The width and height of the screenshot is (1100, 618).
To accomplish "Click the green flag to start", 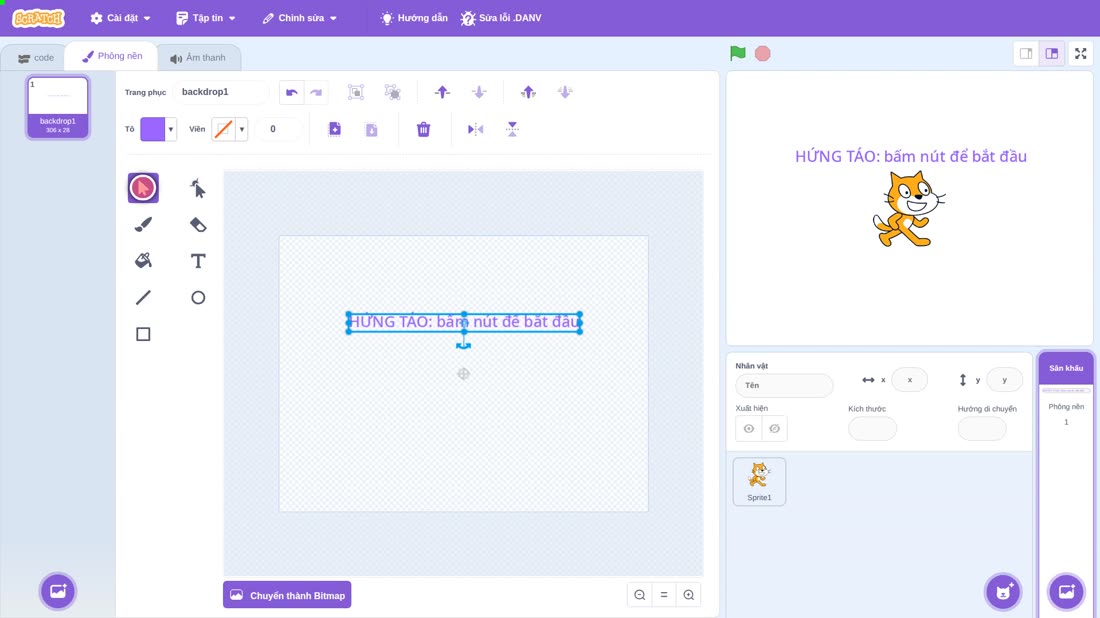I will pos(737,53).
